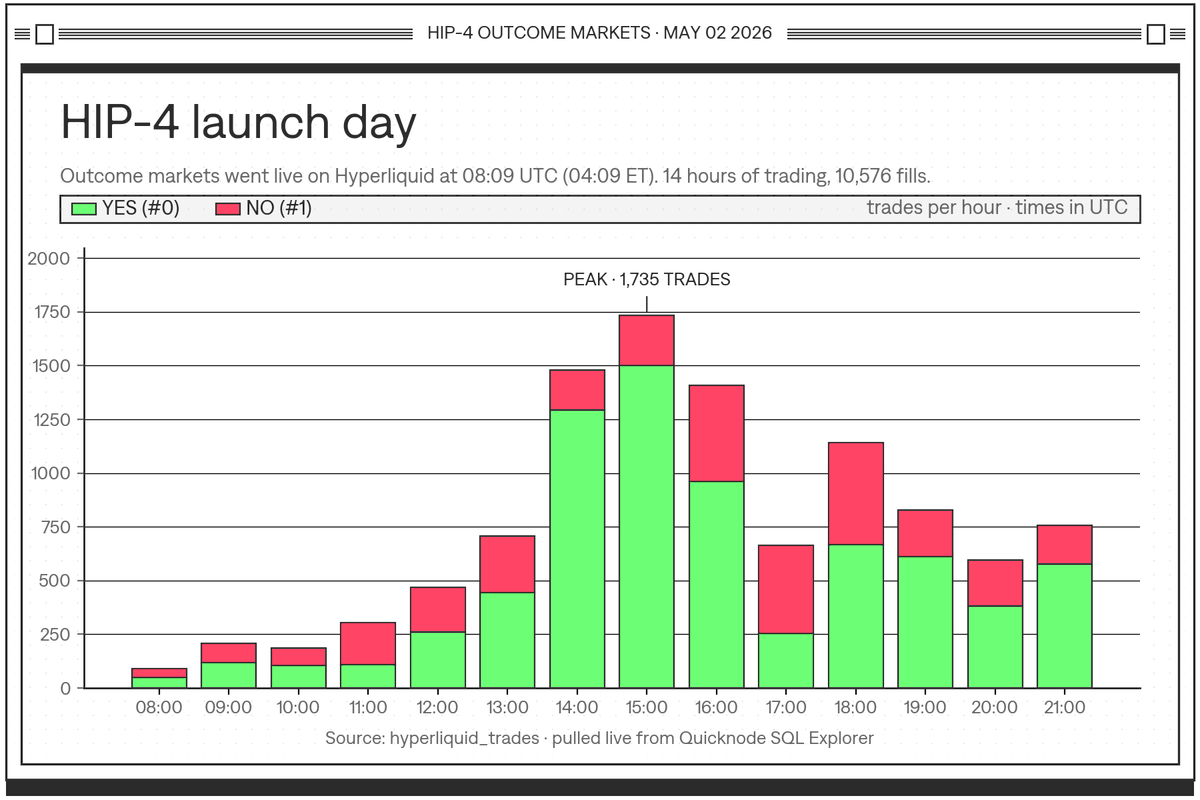Click the red NO segment of the 11:00 bar
The image size is (1200, 800).
click(367, 643)
